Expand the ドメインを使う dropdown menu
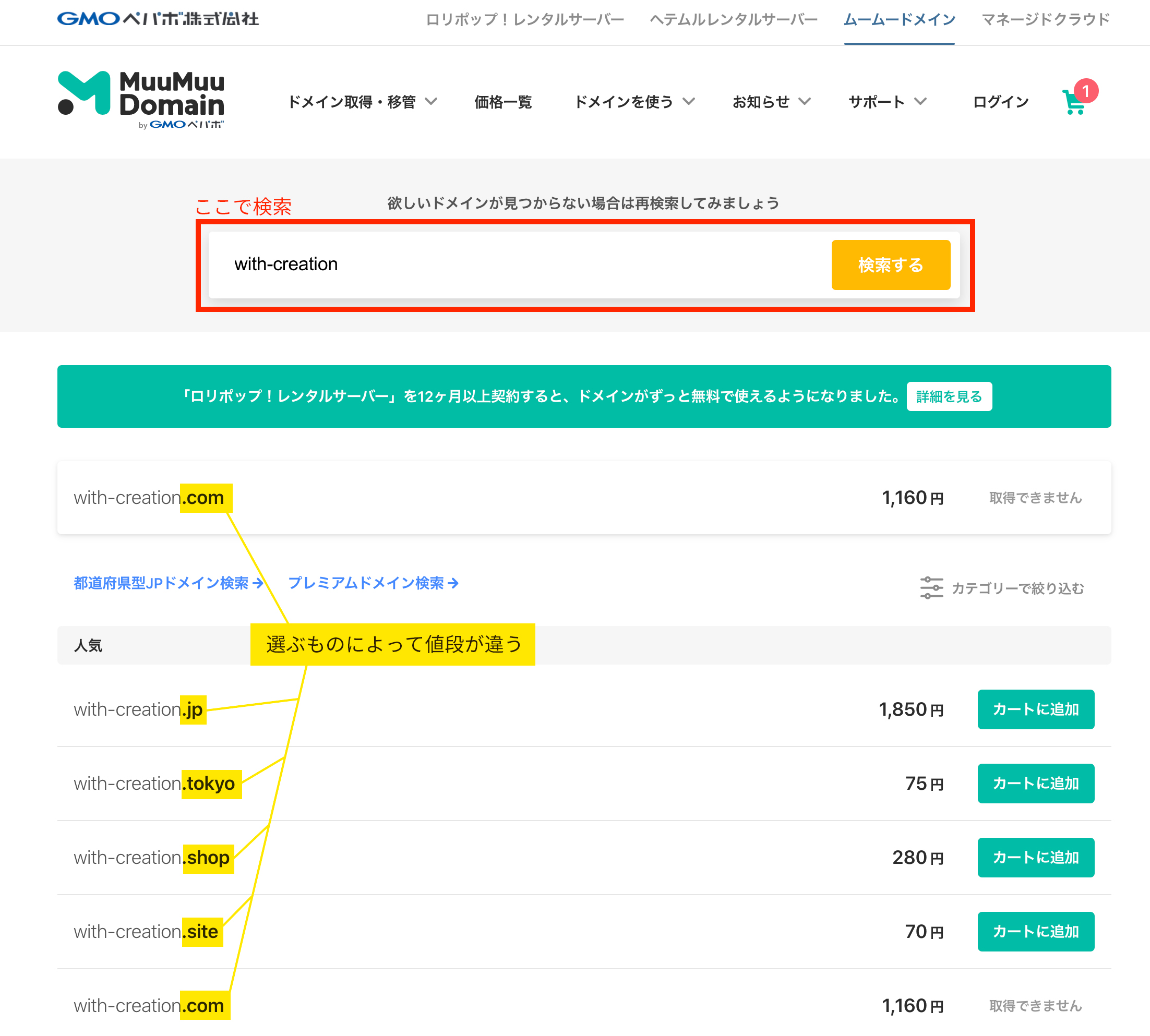 click(x=634, y=102)
